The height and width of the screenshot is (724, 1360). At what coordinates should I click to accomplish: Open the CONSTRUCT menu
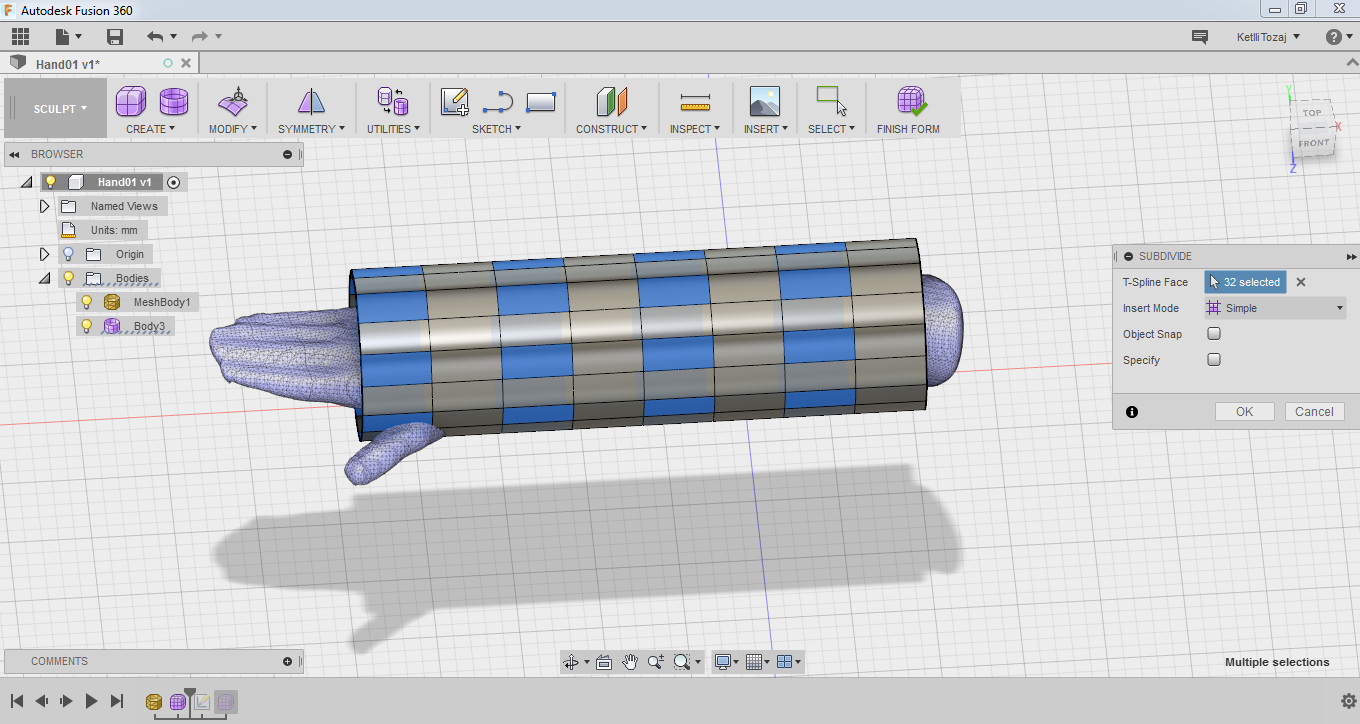coord(611,129)
